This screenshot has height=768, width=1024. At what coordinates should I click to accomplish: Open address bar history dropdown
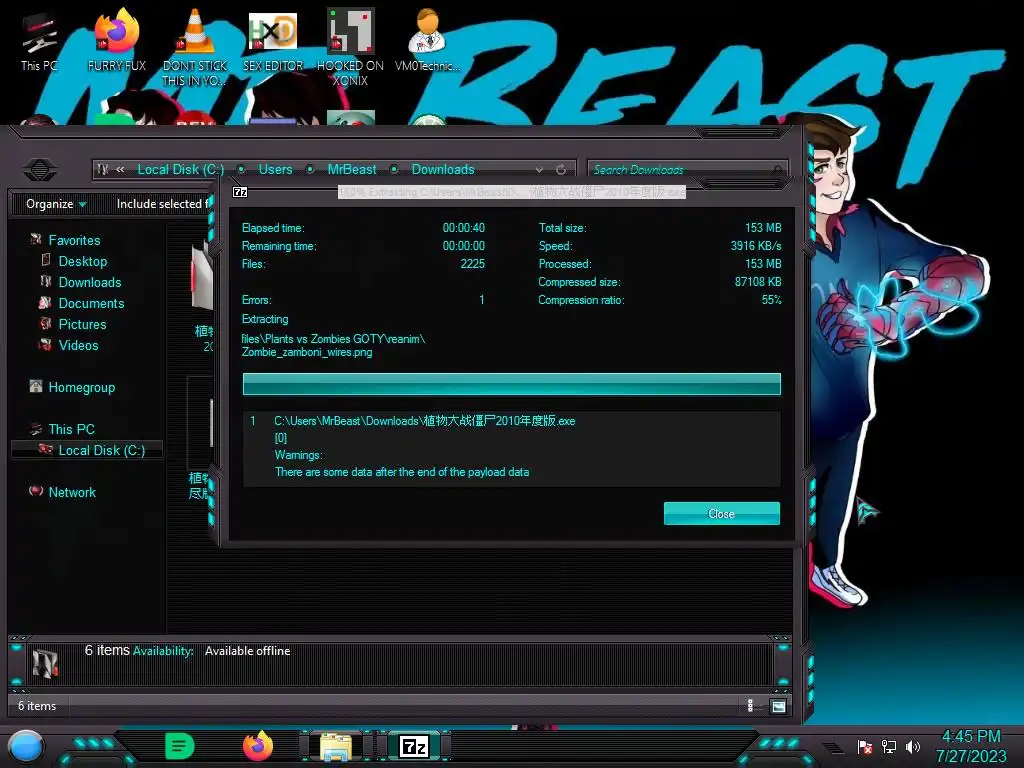[539, 170]
